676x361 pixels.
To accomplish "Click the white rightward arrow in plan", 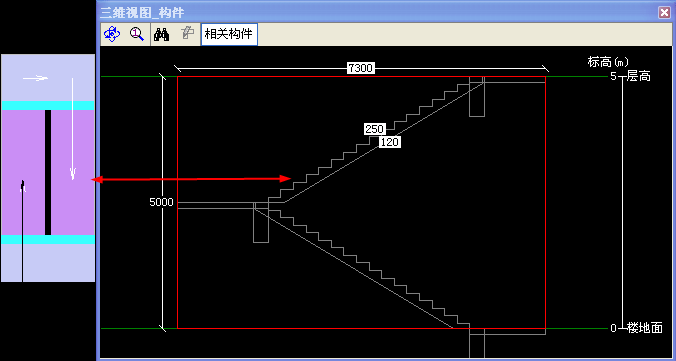I will point(35,78).
